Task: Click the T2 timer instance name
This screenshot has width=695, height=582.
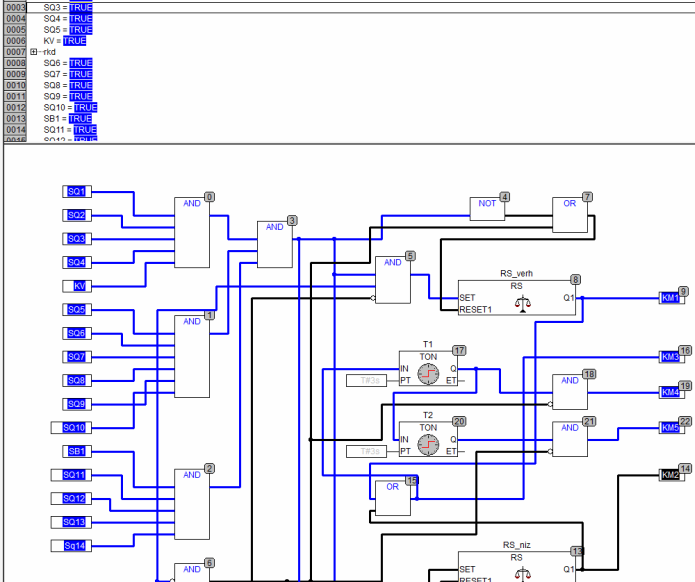Action: pos(428,415)
